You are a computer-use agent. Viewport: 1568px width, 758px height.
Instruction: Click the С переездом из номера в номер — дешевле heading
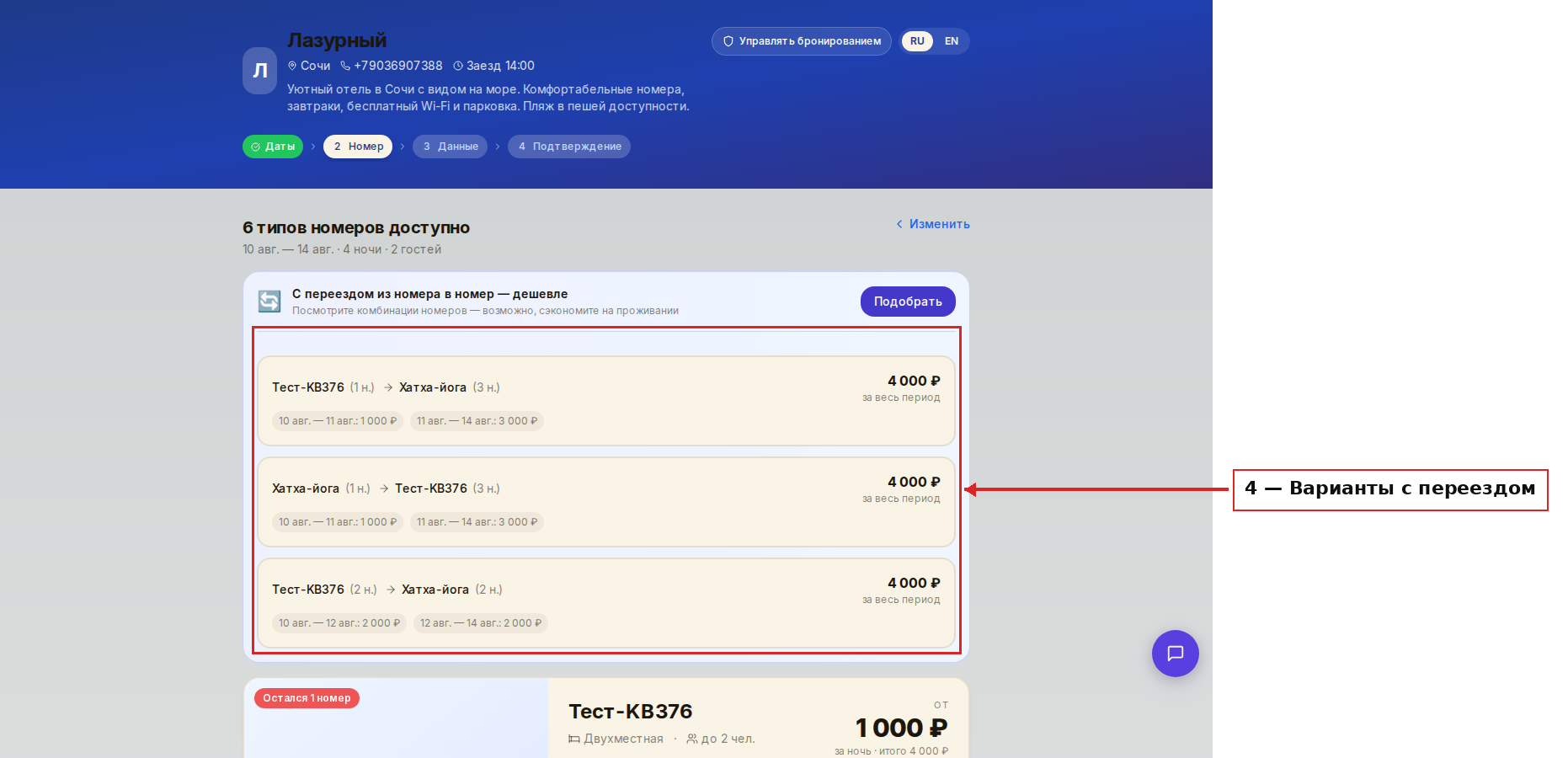(x=429, y=294)
